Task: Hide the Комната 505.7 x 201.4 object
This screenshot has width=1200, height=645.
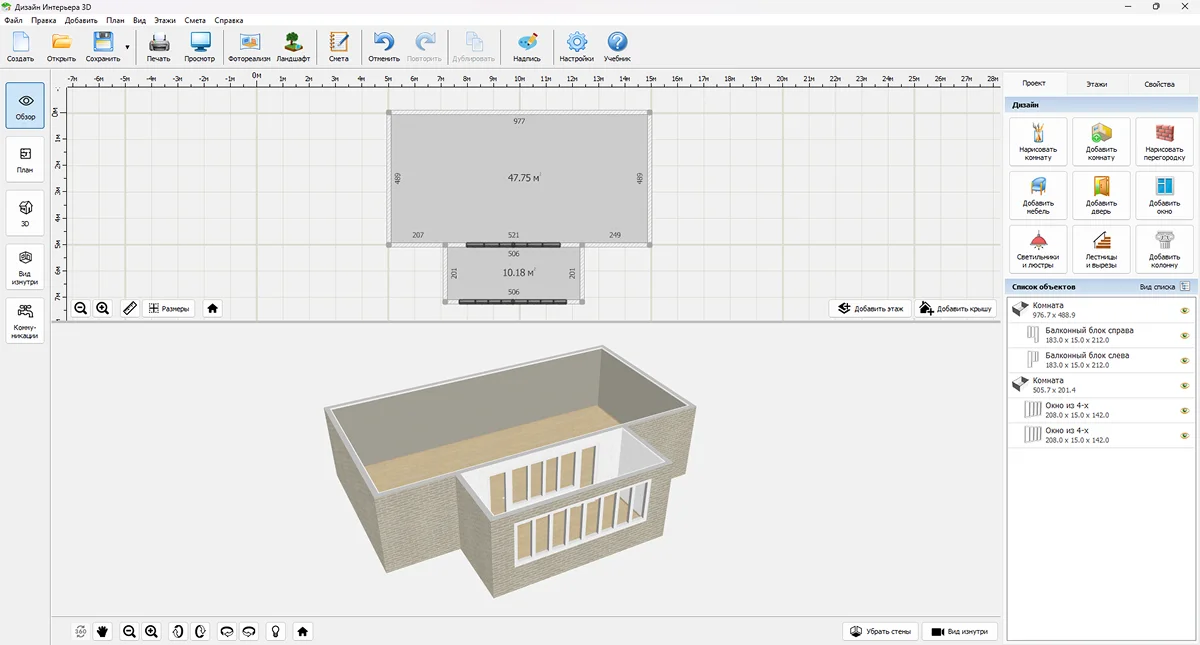Action: tap(1185, 385)
